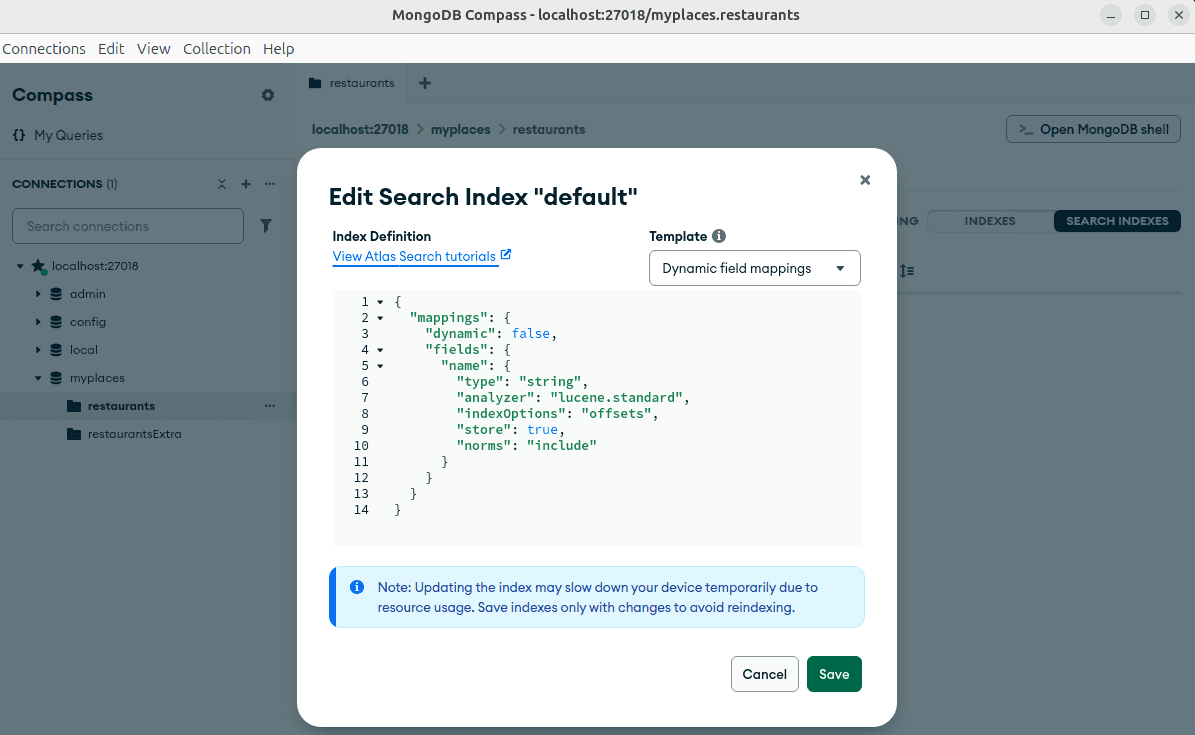Click the Search connections input field
This screenshot has width=1195, height=735.
[x=127, y=226]
